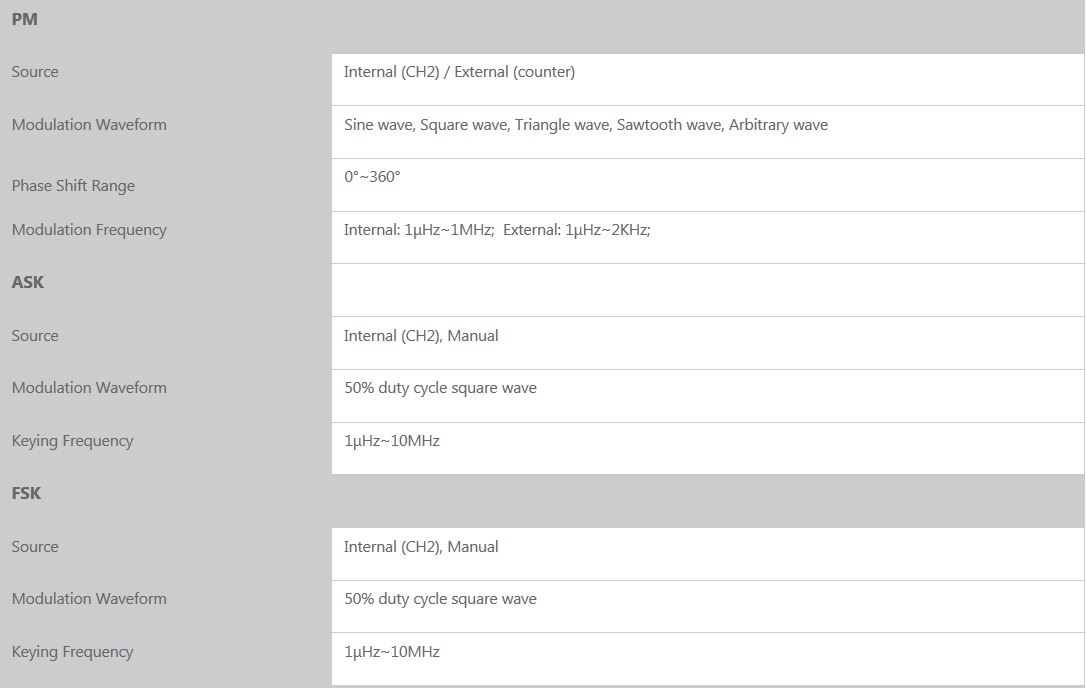Image resolution: width=1087 pixels, height=688 pixels.
Task: Click the Modulation Waveform label under PM
Action: (x=89, y=125)
